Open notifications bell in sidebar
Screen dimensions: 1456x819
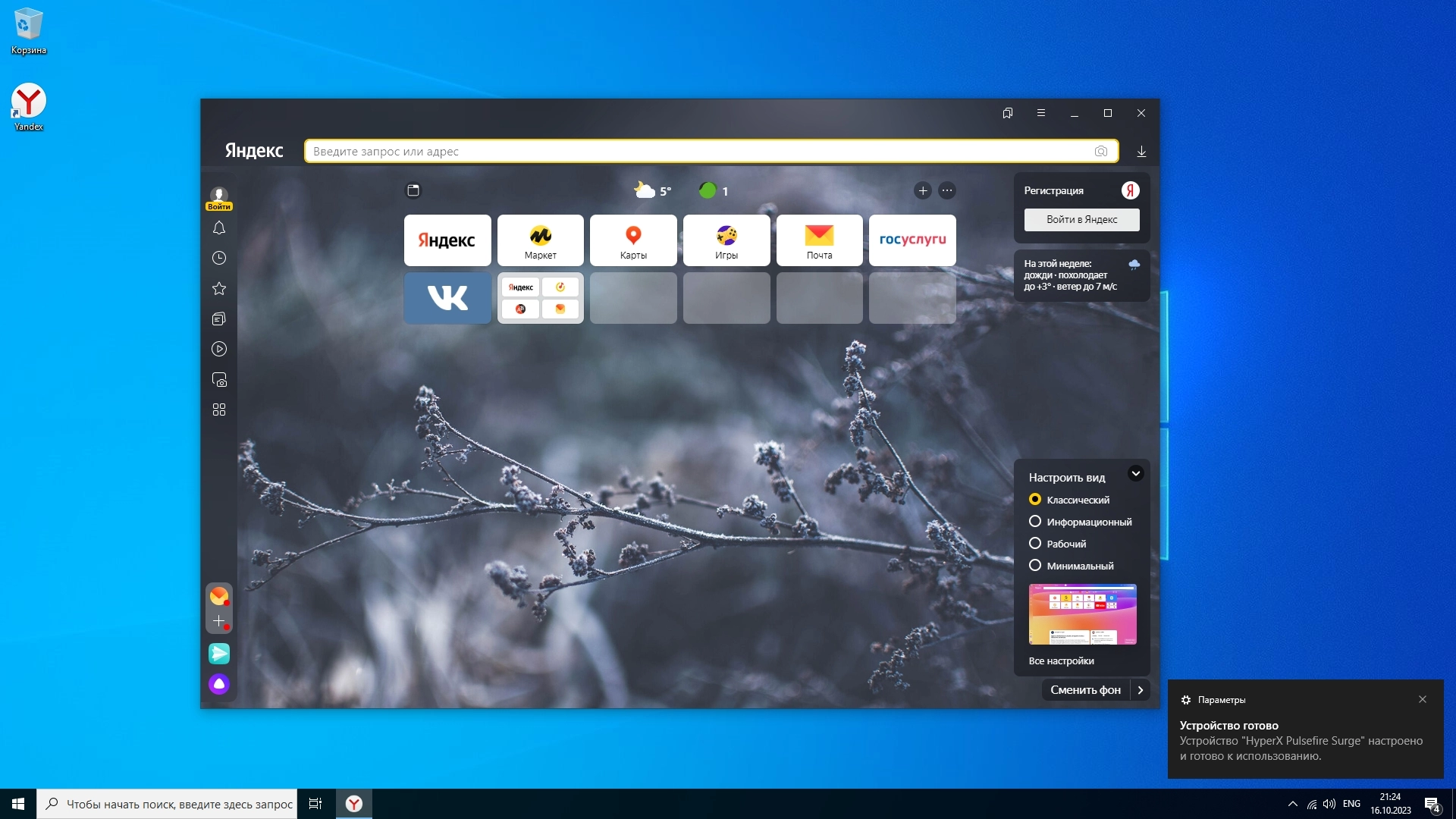point(219,227)
